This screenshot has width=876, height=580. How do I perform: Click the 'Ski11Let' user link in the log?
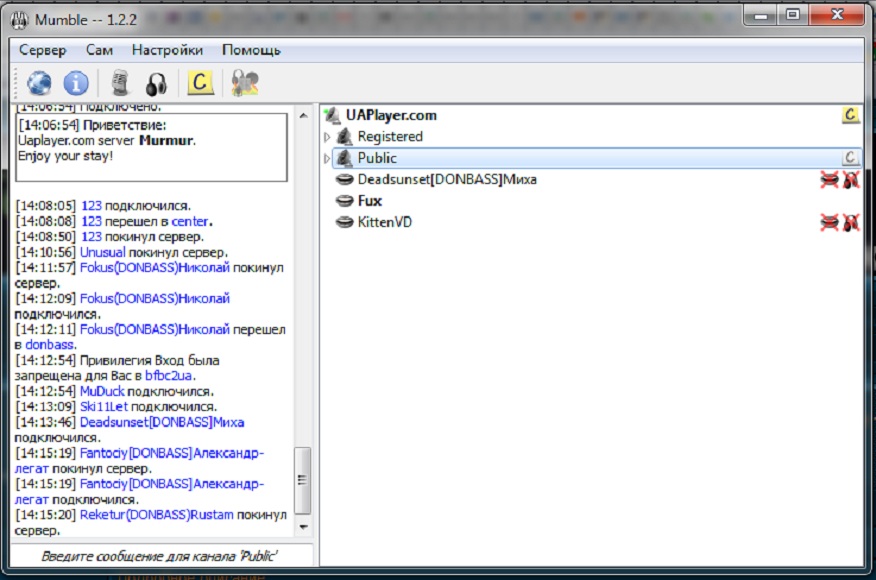click(x=104, y=406)
